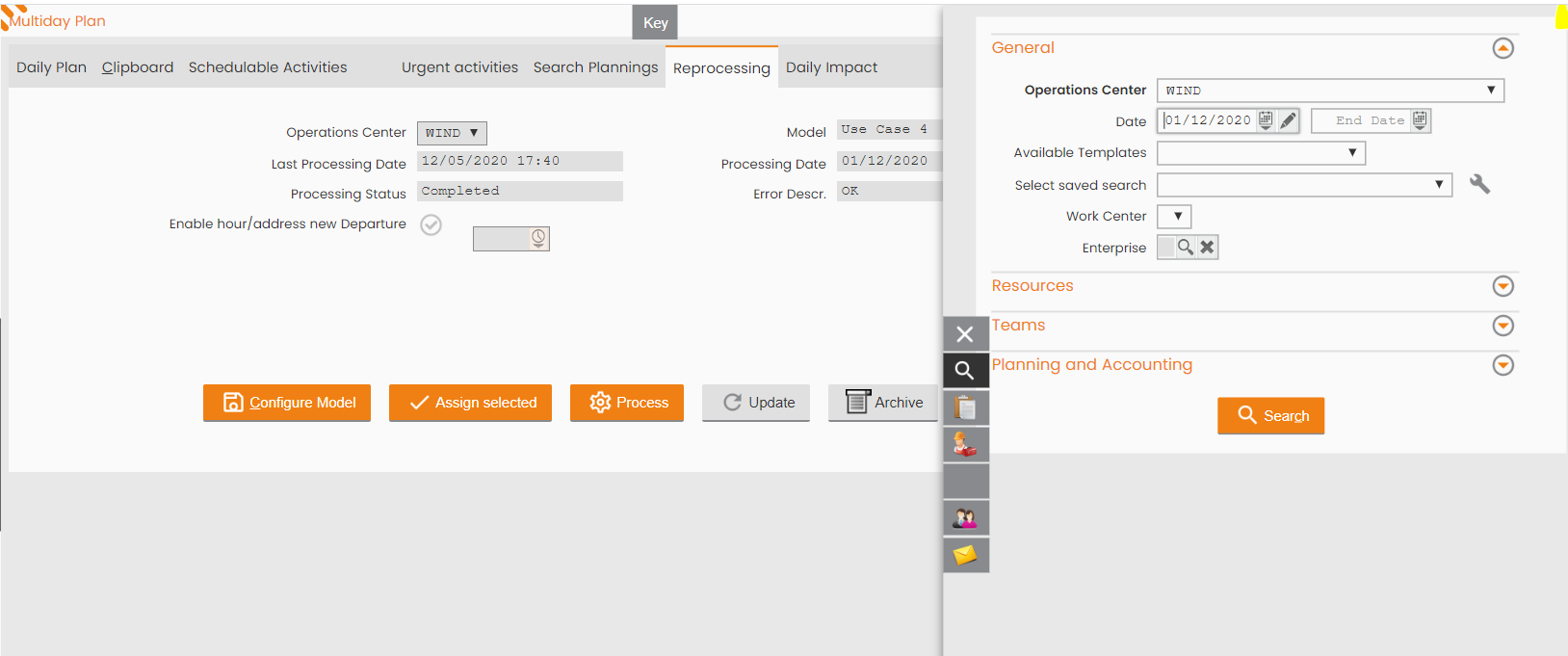Click the Key button
Screen dimensions: 1568x656
[x=655, y=22]
